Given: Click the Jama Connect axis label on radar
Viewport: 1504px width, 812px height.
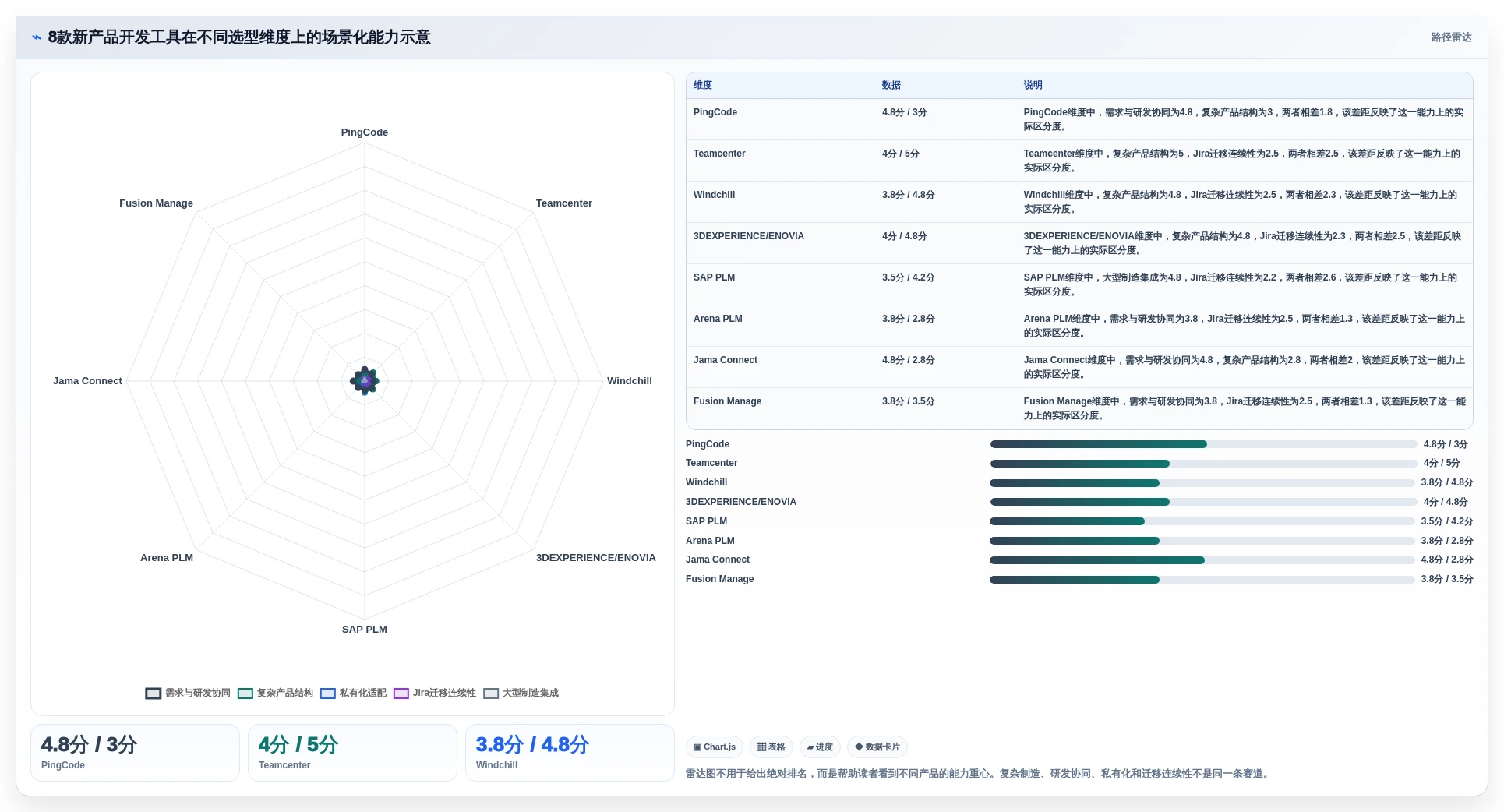Looking at the screenshot, I should click(87, 381).
